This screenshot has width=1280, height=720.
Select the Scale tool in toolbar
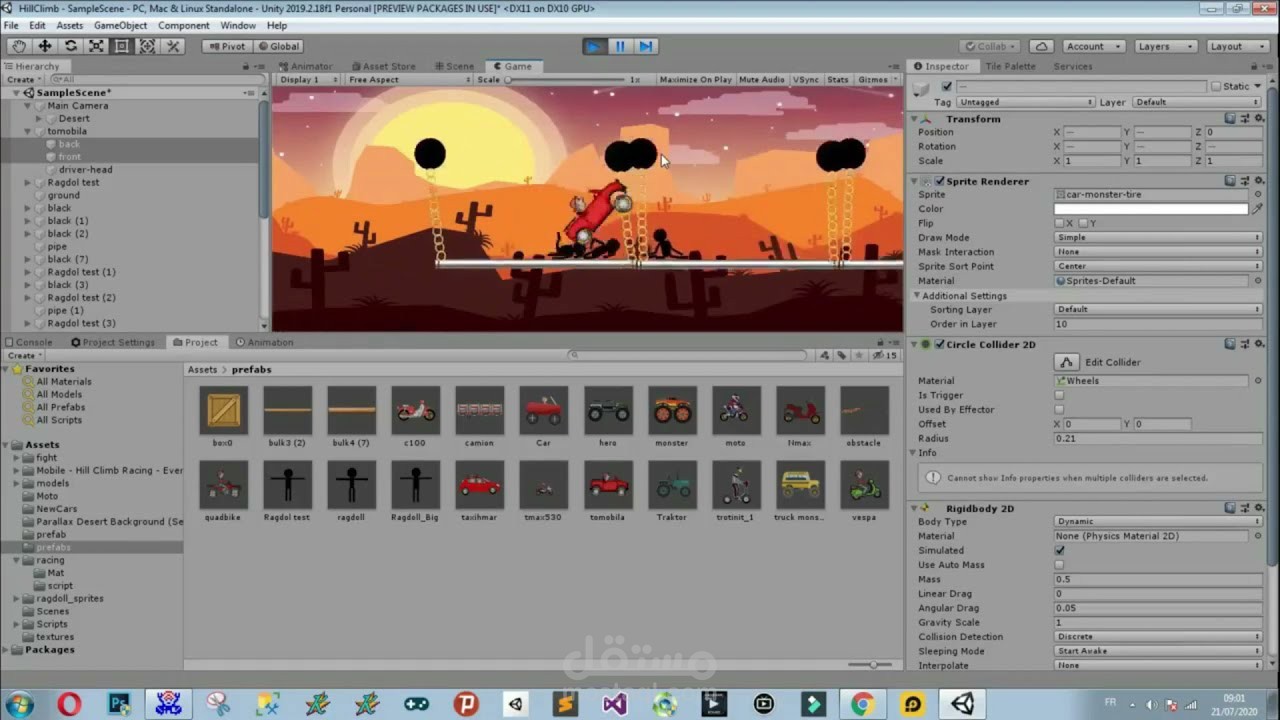[96, 46]
